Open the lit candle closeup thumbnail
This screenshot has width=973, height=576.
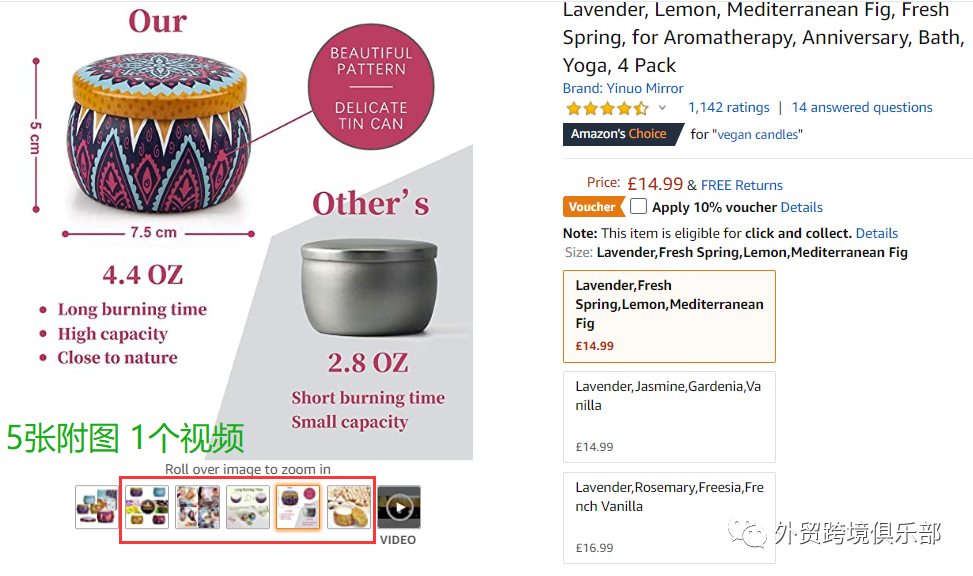coord(349,507)
